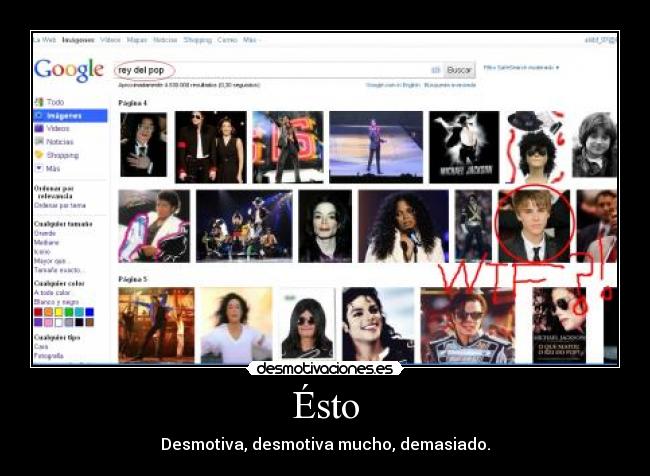Open the person in white shirt arms spread thumbnail
The height and width of the screenshot is (476, 650).
237,325
